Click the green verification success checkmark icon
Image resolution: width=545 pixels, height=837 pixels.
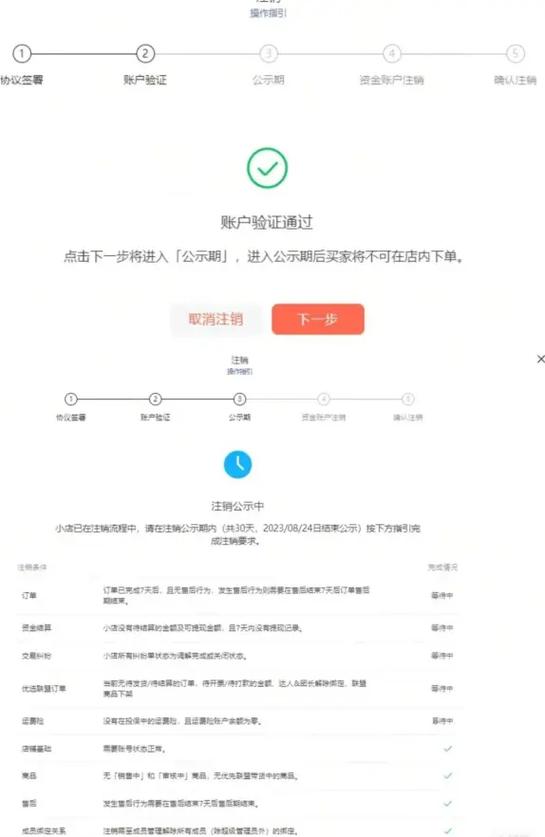(267, 168)
